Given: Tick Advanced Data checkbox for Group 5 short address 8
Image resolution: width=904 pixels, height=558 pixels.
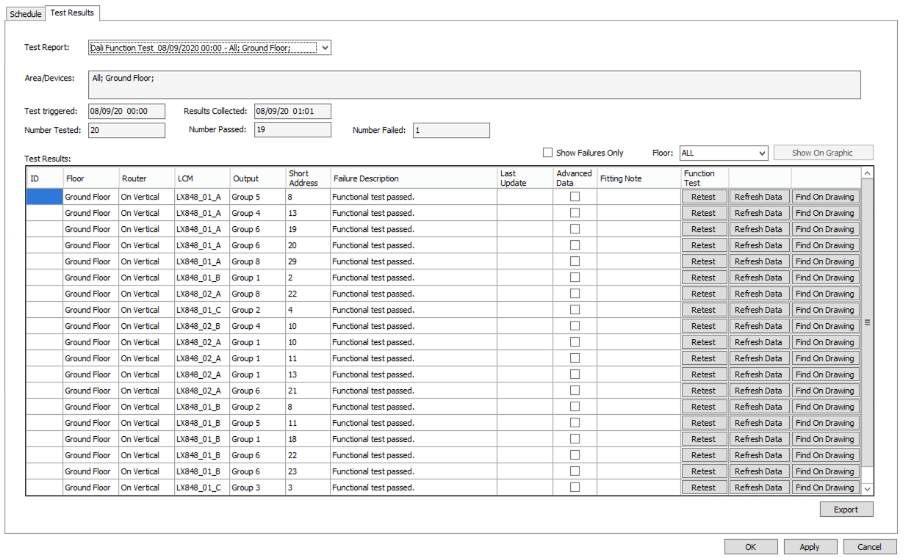Looking at the screenshot, I should (x=574, y=197).
